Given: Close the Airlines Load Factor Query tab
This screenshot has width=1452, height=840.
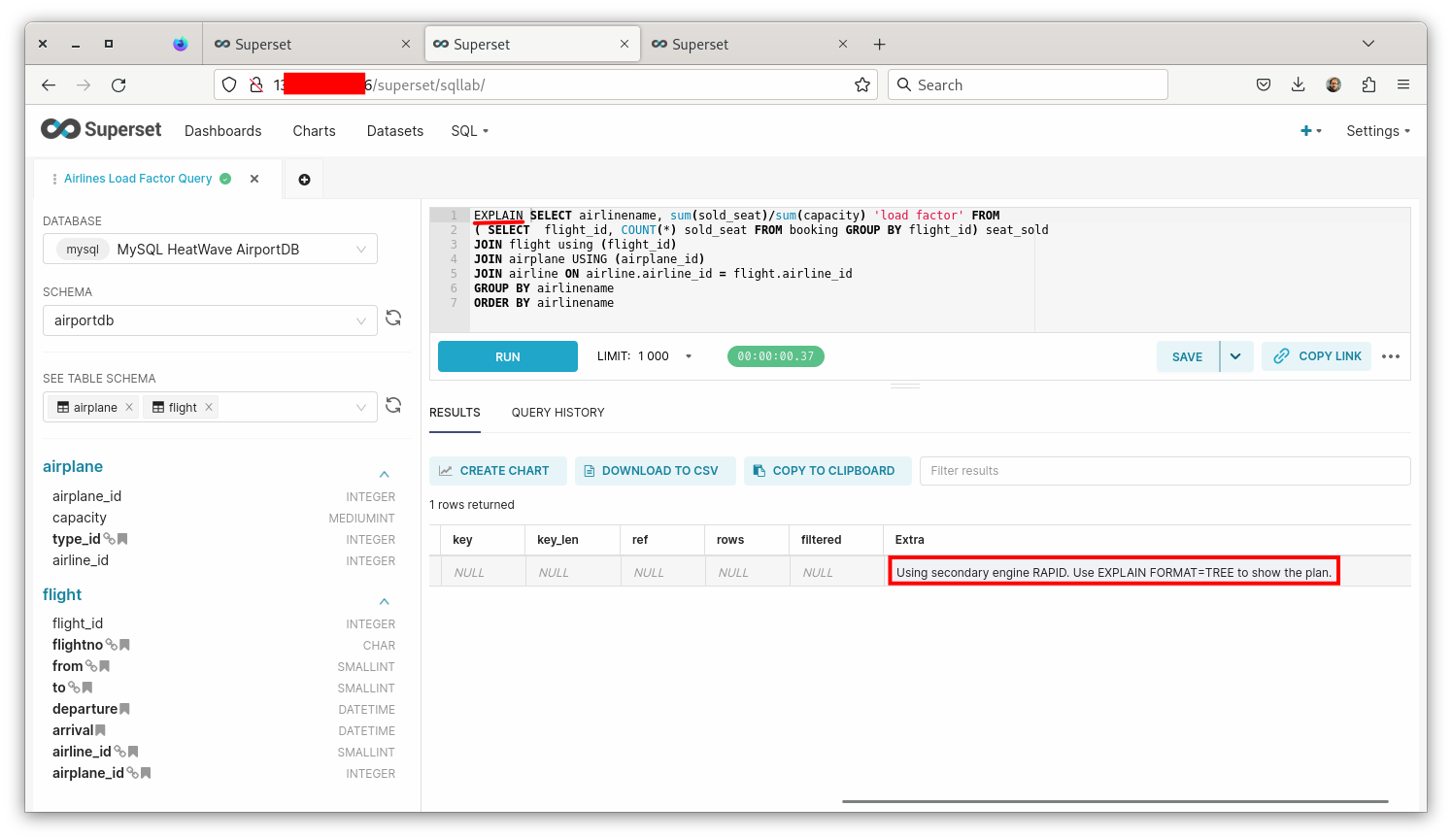Looking at the screenshot, I should [x=254, y=179].
